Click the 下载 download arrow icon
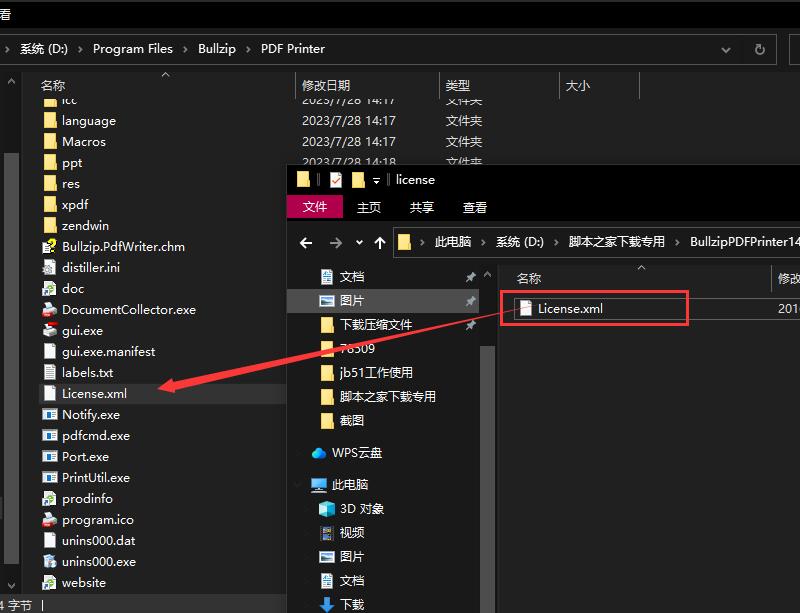The height and width of the screenshot is (613, 800). (x=327, y=604)
